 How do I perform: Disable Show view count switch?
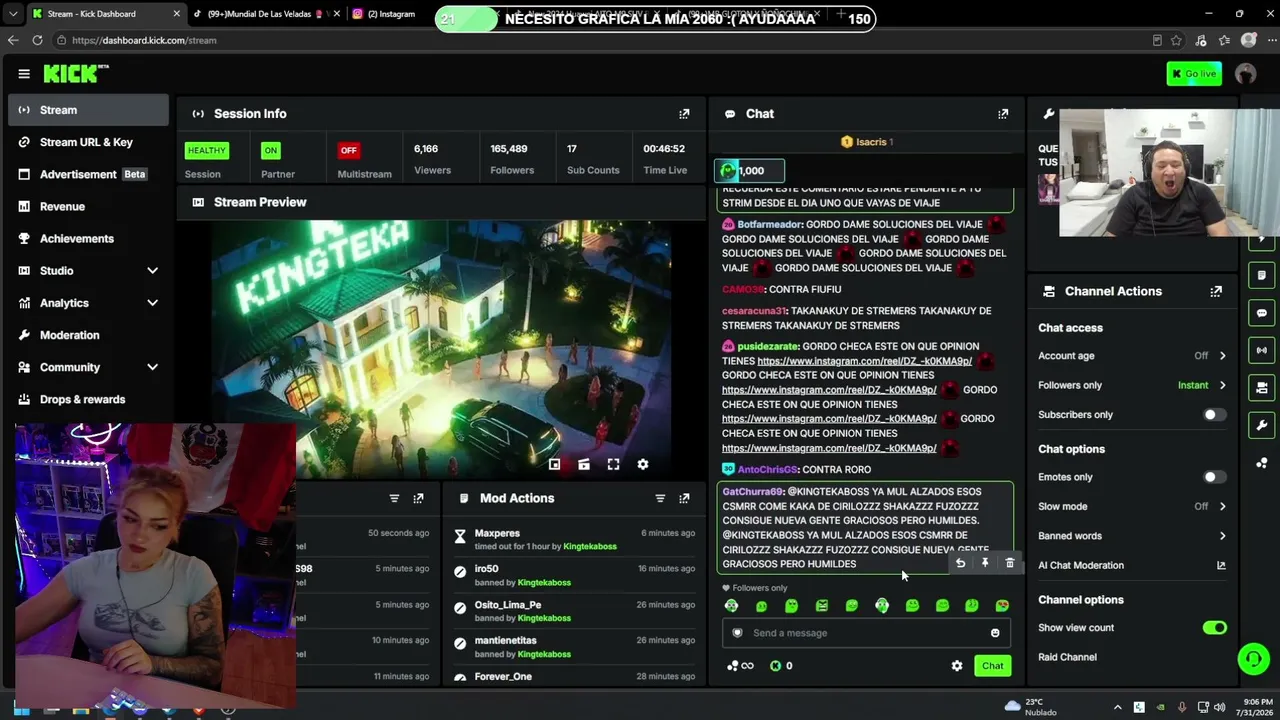1214,628
